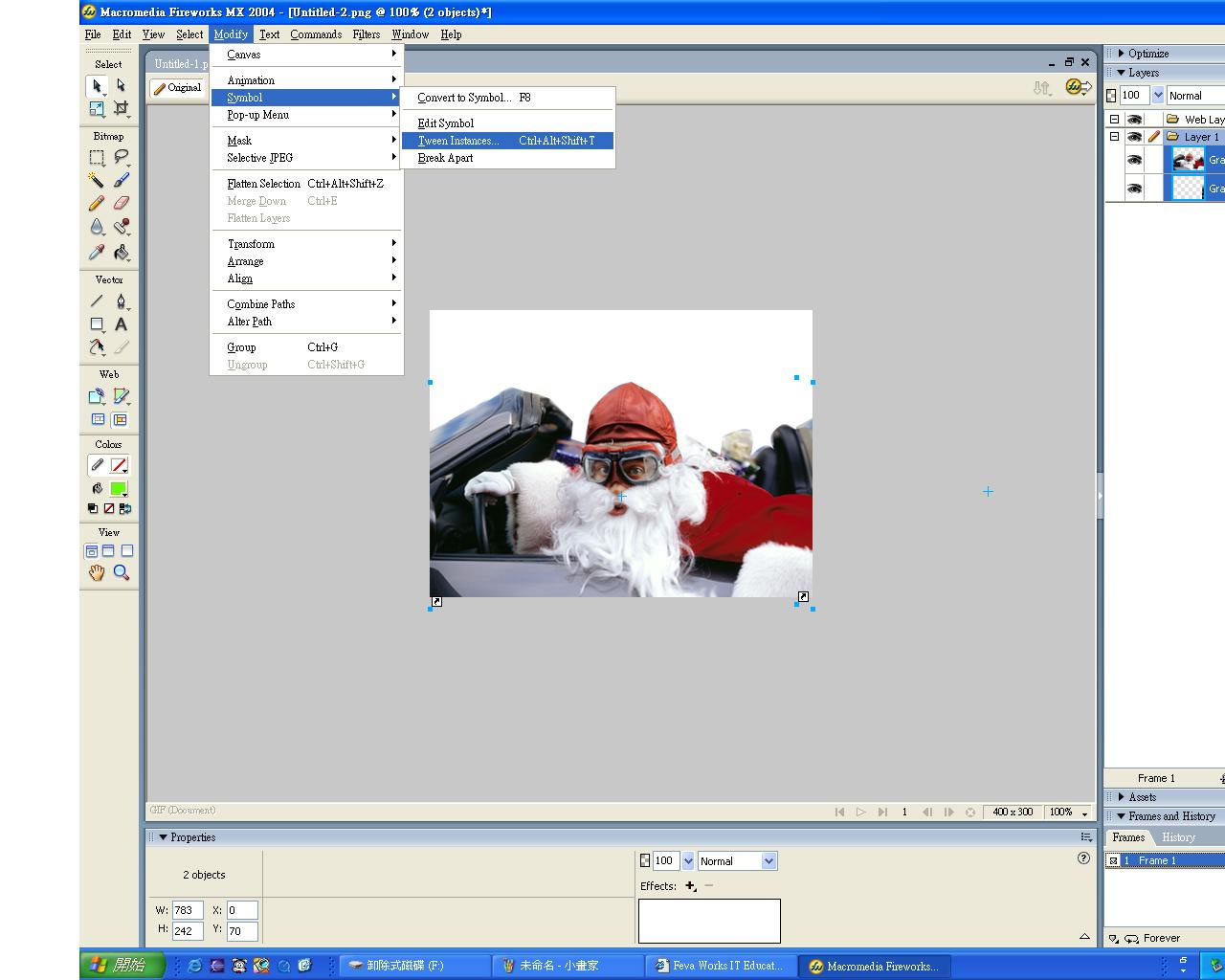Screen dimensions: 1225x980
Task: Select the Rubber Stamp tool
Action: (x=121, y=227)
